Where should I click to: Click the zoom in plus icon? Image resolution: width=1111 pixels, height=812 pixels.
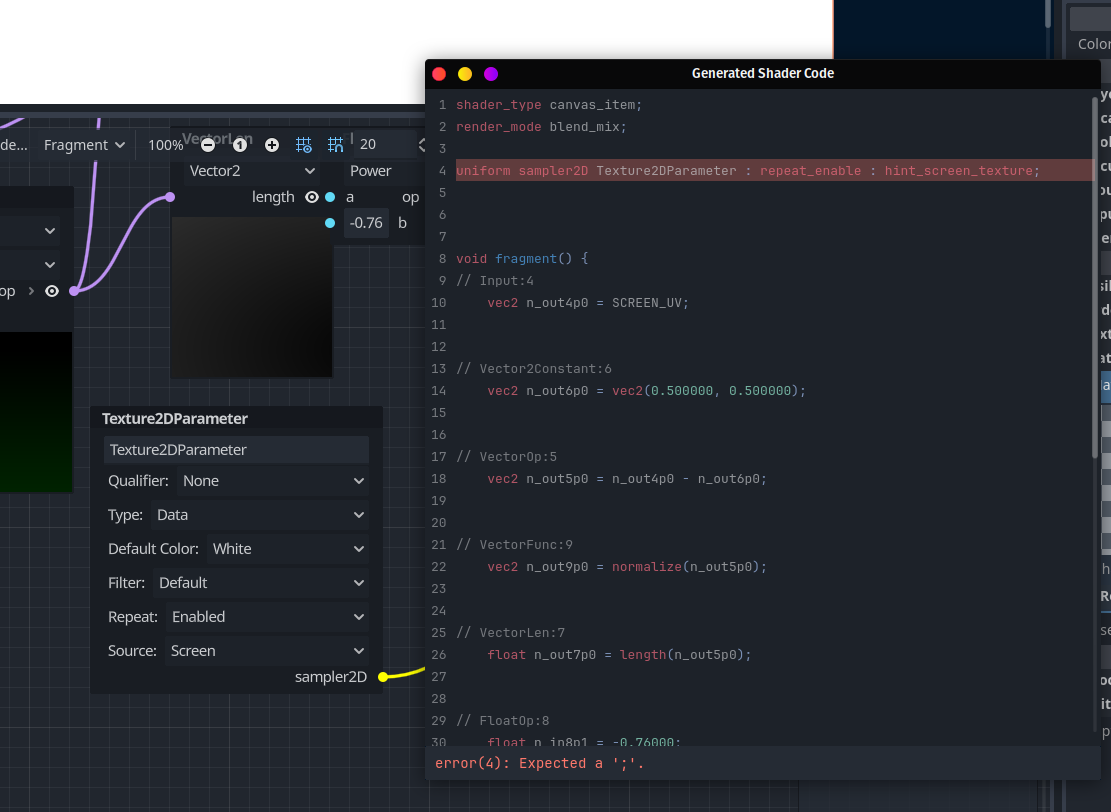click(x=272, y=145)
